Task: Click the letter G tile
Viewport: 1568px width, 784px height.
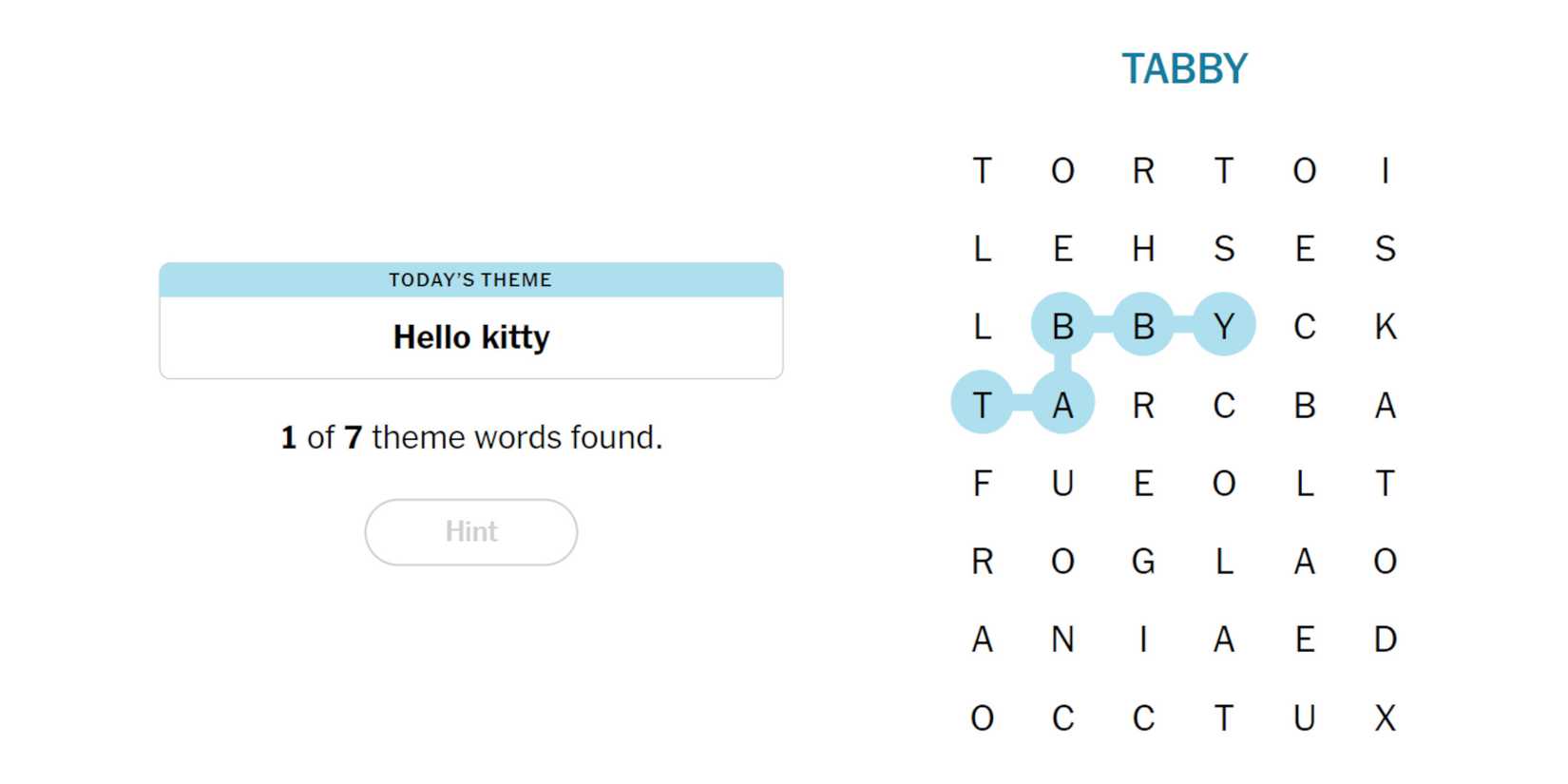Action: (x=1143, y=561)
